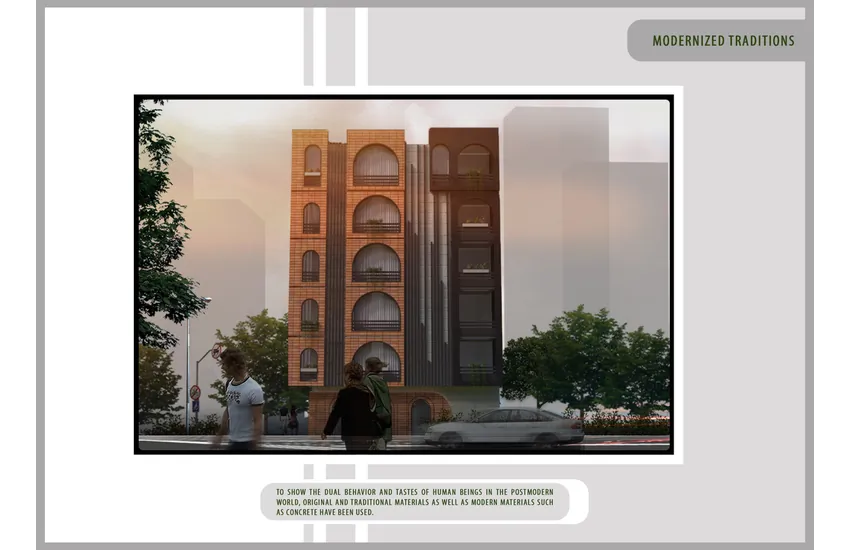Click the top arched window on the black facade
Viewport: 850px width, 550px height.
click(474, 160)
